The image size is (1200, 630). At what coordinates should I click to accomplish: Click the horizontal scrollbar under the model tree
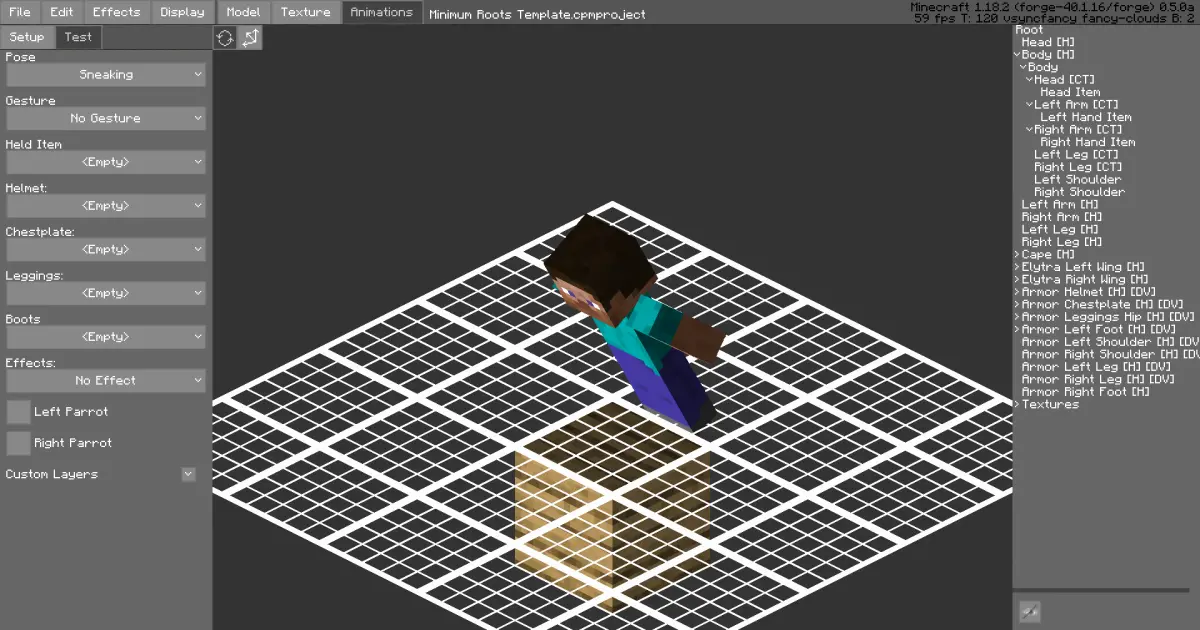(1100, 590)
